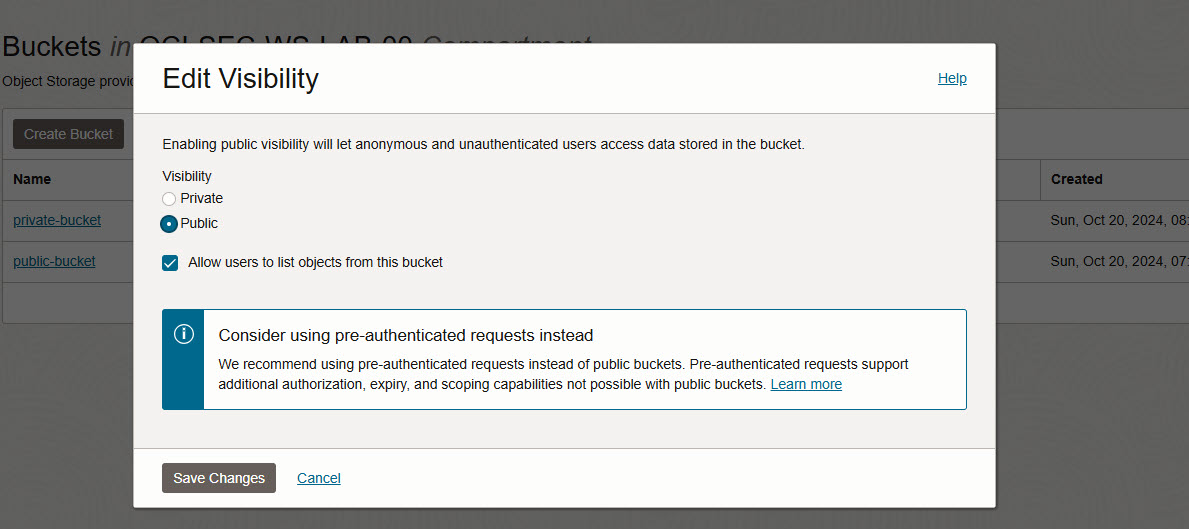Viewport: 1189px width, 529px height.
Task: Open the private-bucket link
Action: click(x=57, y=221)
